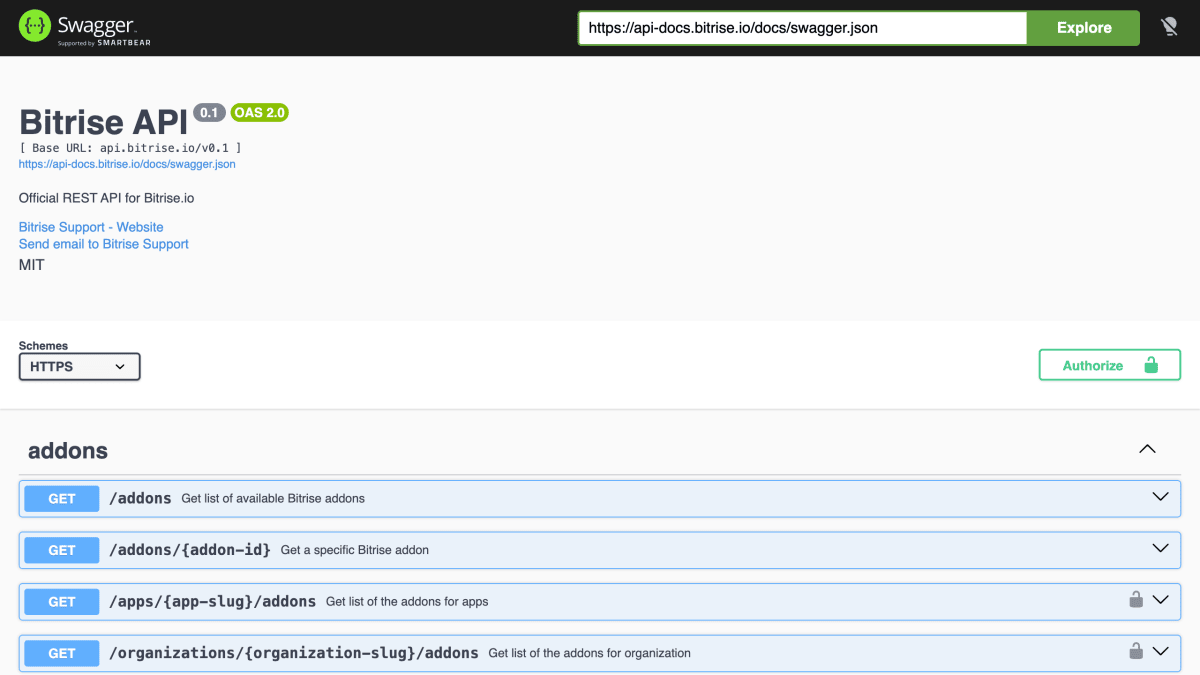Click the Schemes label
1200x675 pixels.
click(x=43, y=346)
